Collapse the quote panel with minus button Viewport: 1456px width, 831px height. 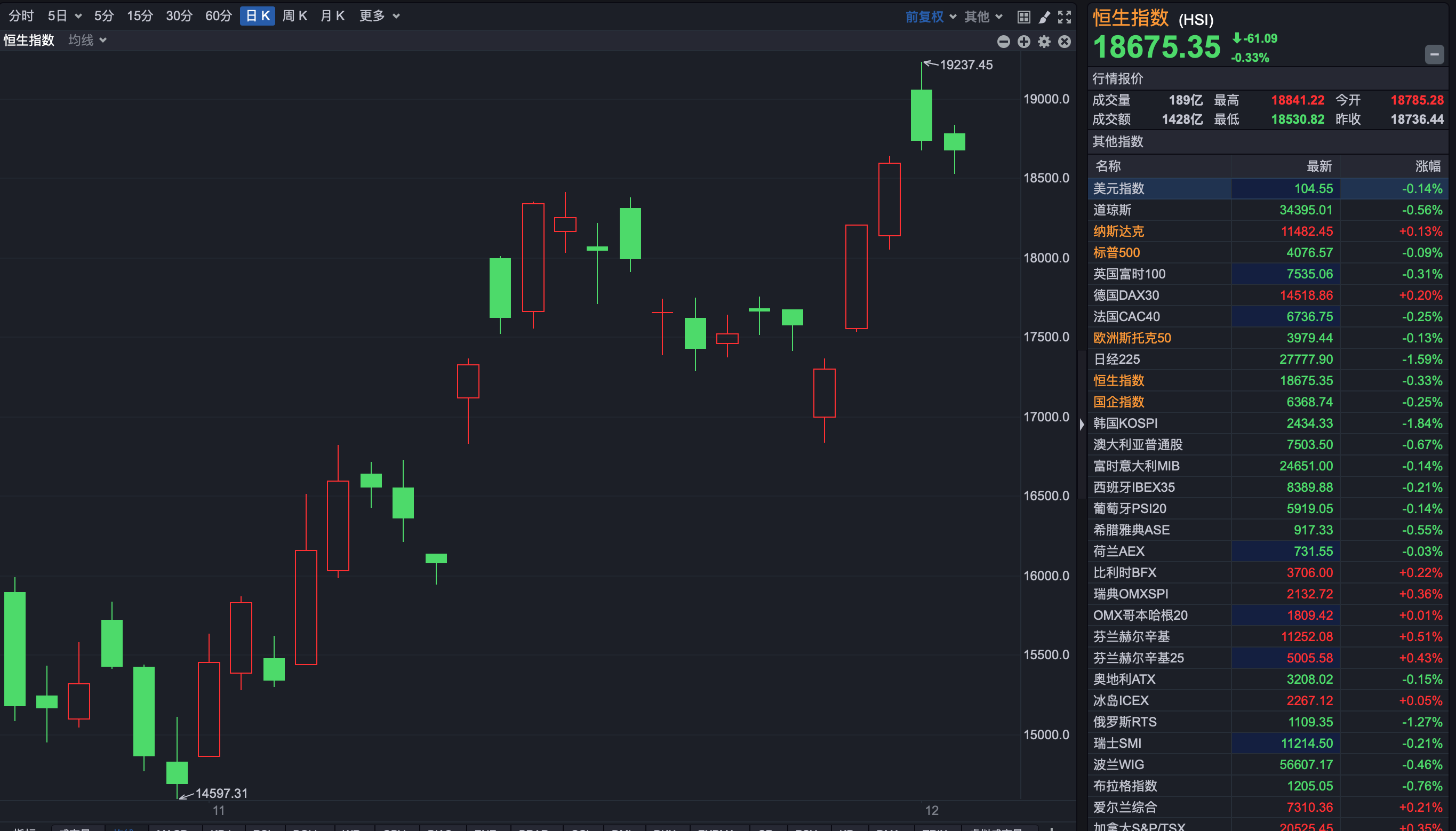click(x=1434, y=55)
